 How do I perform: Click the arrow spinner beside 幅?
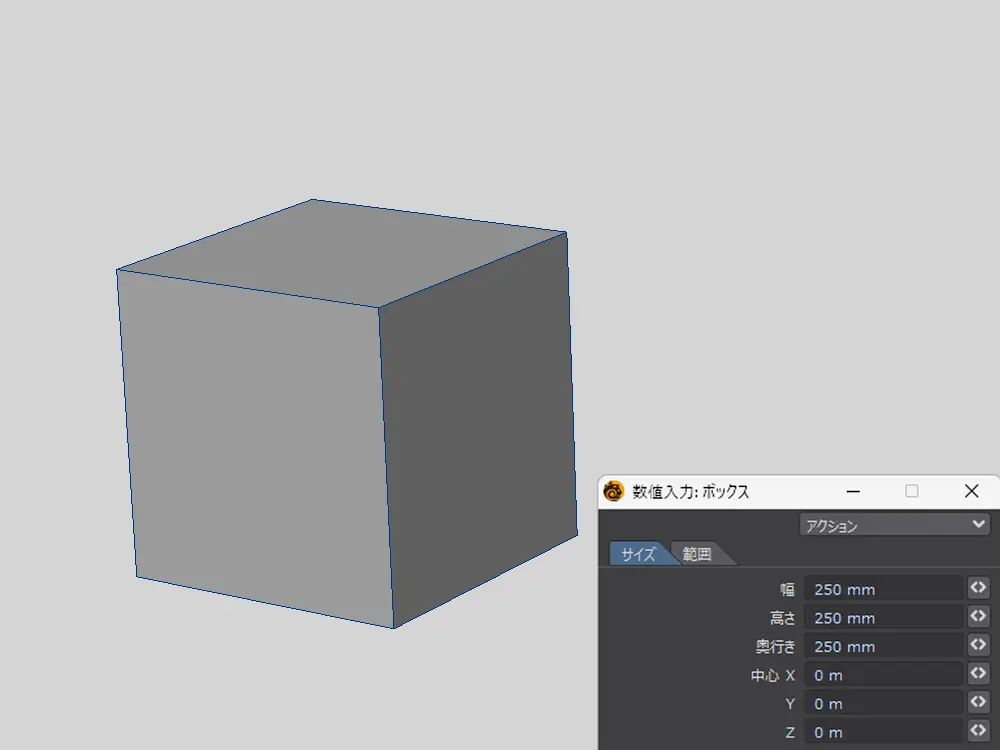pyautogui.click(x=978, y=588)
